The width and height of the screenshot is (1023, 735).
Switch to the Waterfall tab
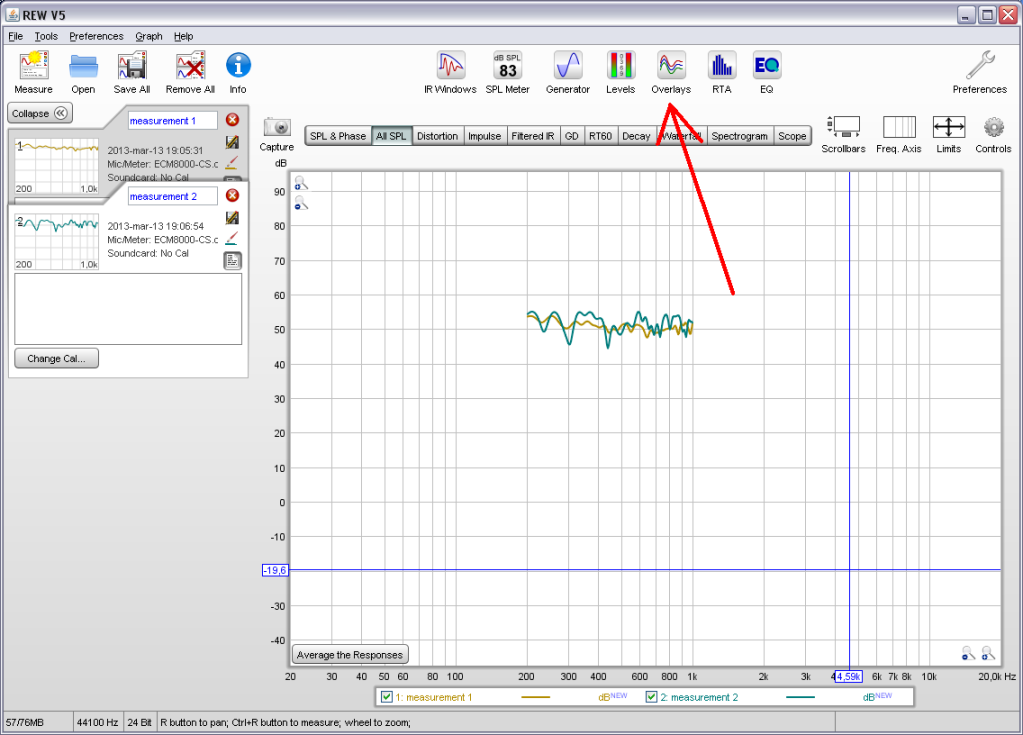[681, 136]
